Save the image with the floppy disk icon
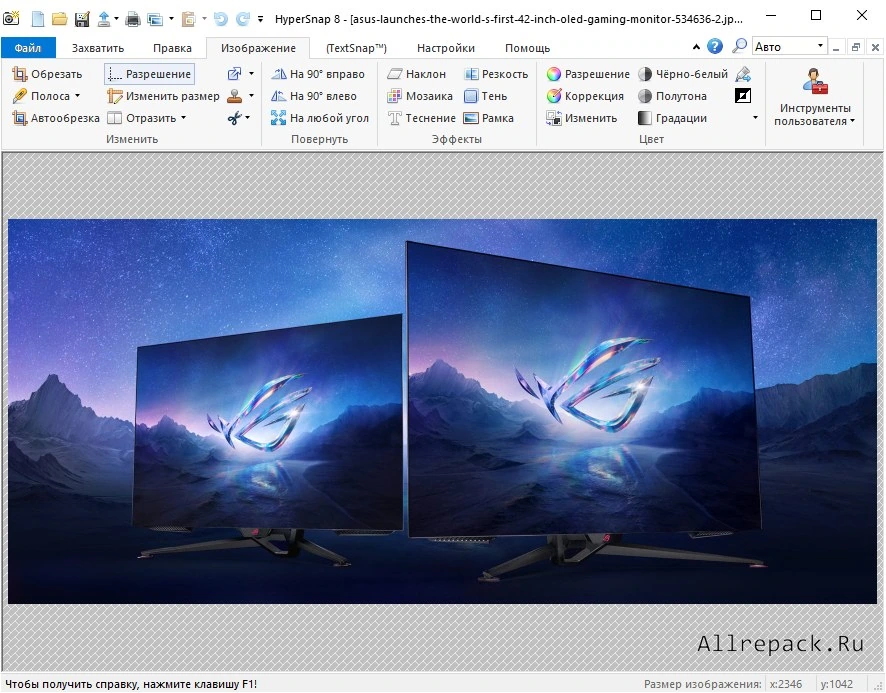Viewport: 886px width, 693px height. (x=82, y=19)
